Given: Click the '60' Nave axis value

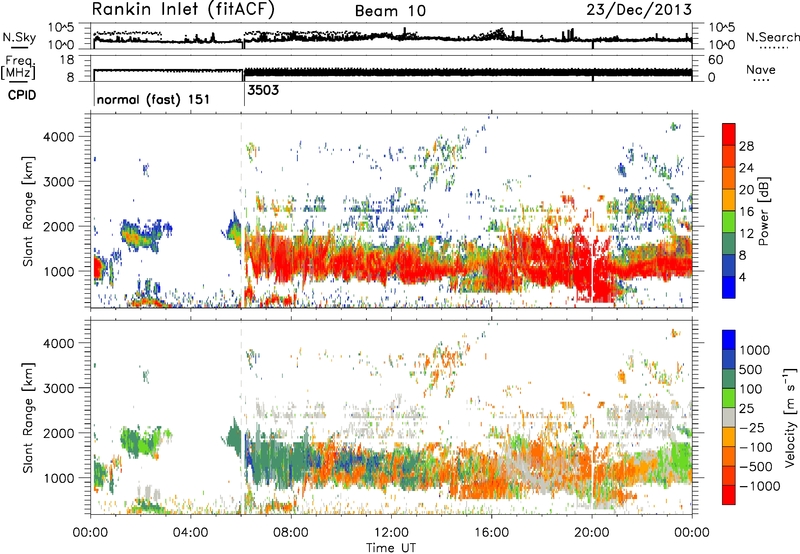Looking at the screenshot, I should pyautogui.click(x=715, y=60).
